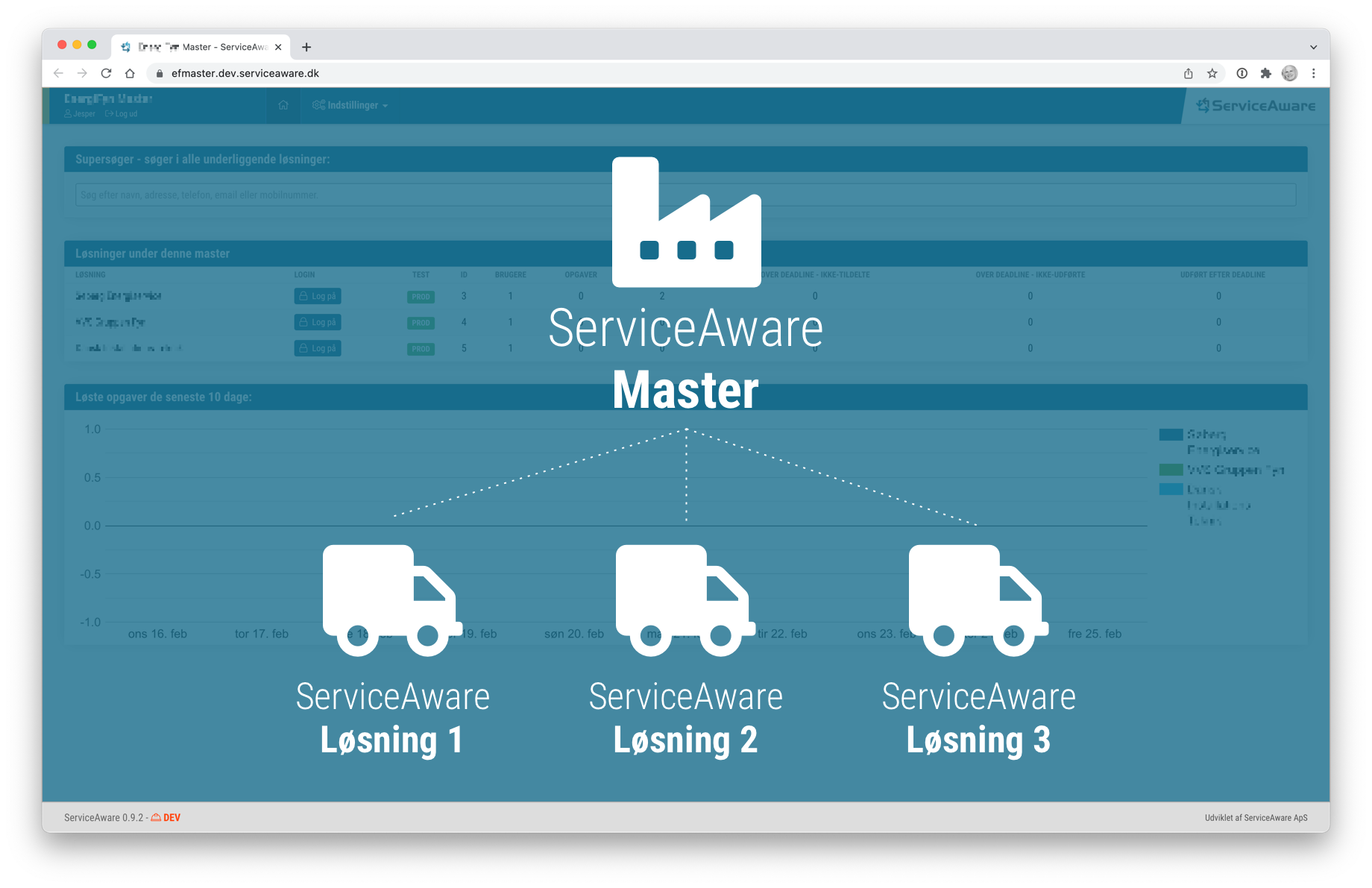This screenshot has width=1372, height=888.
Task: Click the BRUGERE column header
Action: (x=511, y=274)
